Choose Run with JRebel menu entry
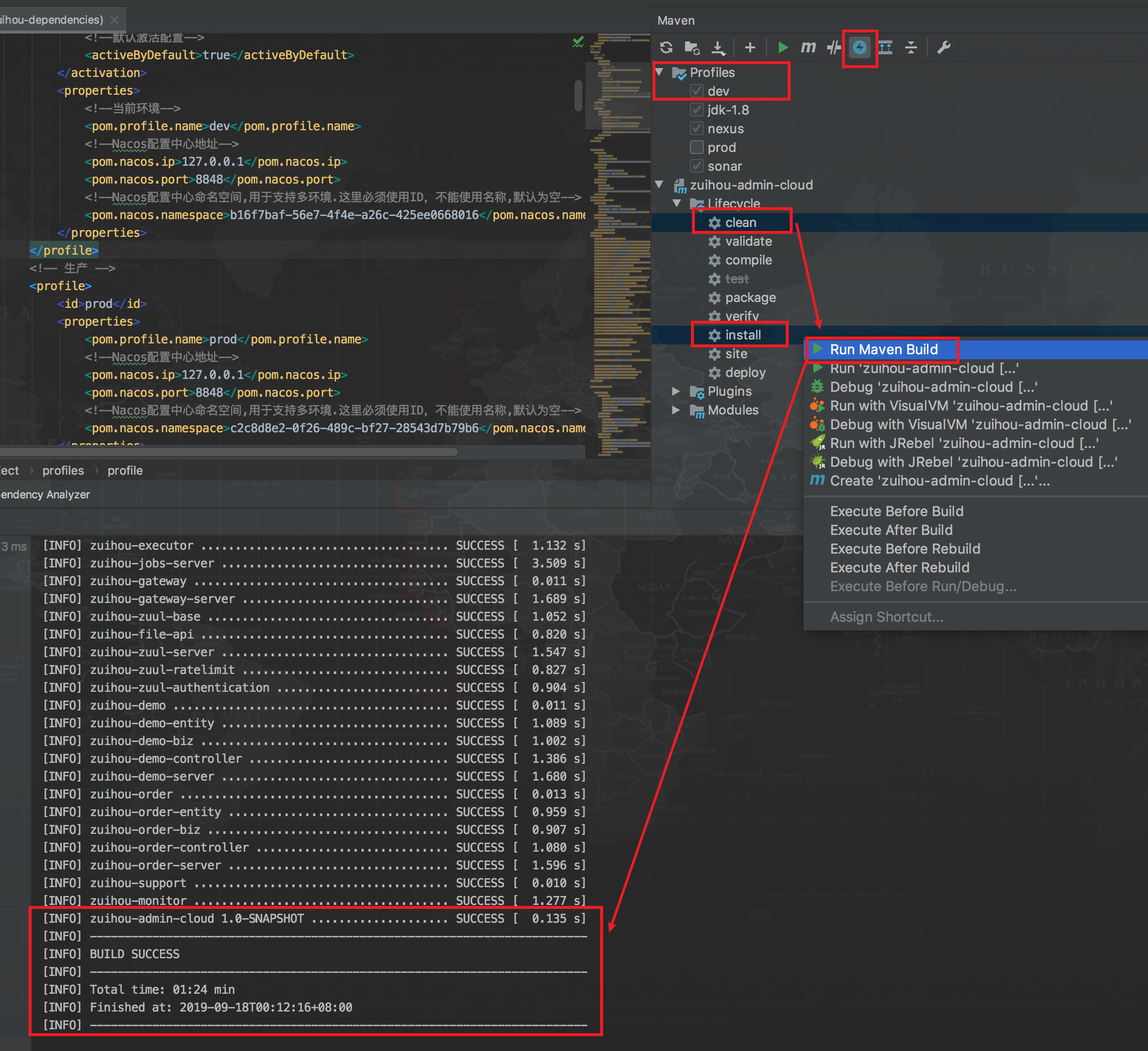 pyautogui.click(x=976, y=444)
